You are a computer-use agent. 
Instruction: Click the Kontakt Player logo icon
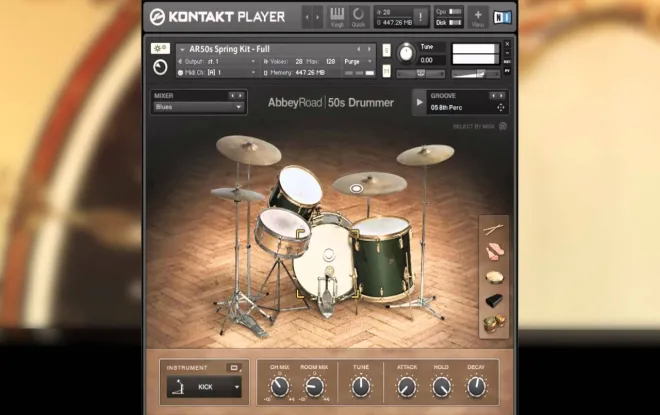coord(157,17)
